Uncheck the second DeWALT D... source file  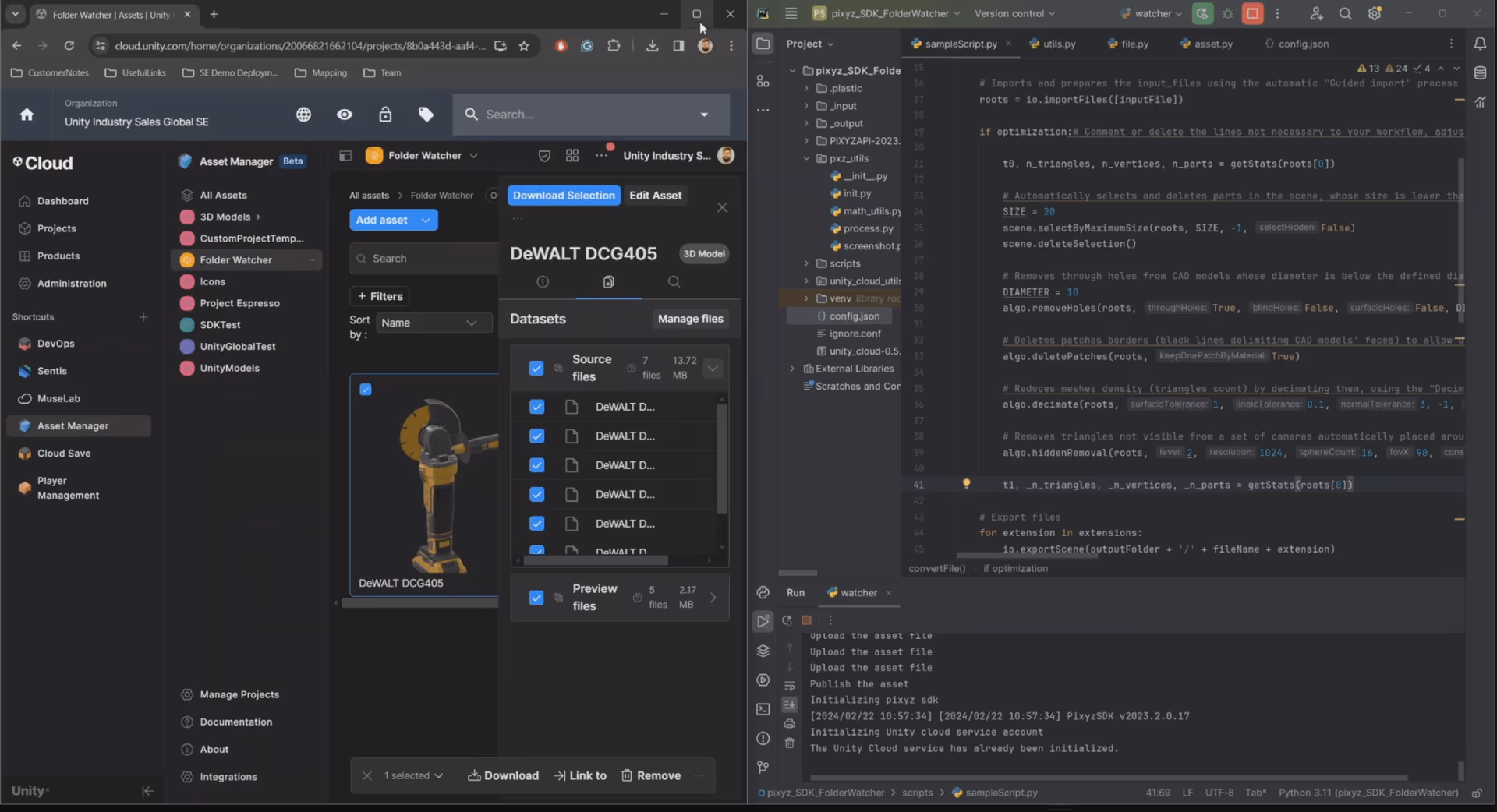pos(536,436)
